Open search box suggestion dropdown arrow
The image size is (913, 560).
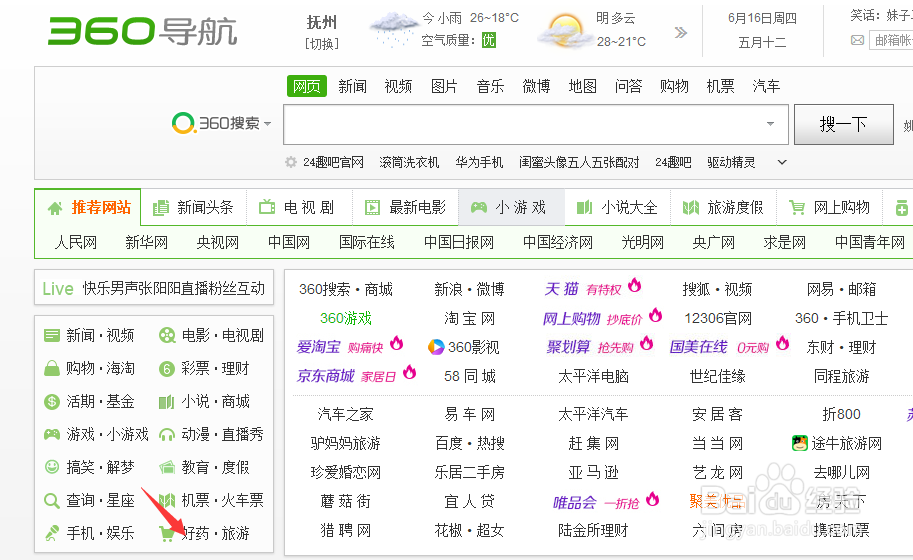click(x=770, y=123)
